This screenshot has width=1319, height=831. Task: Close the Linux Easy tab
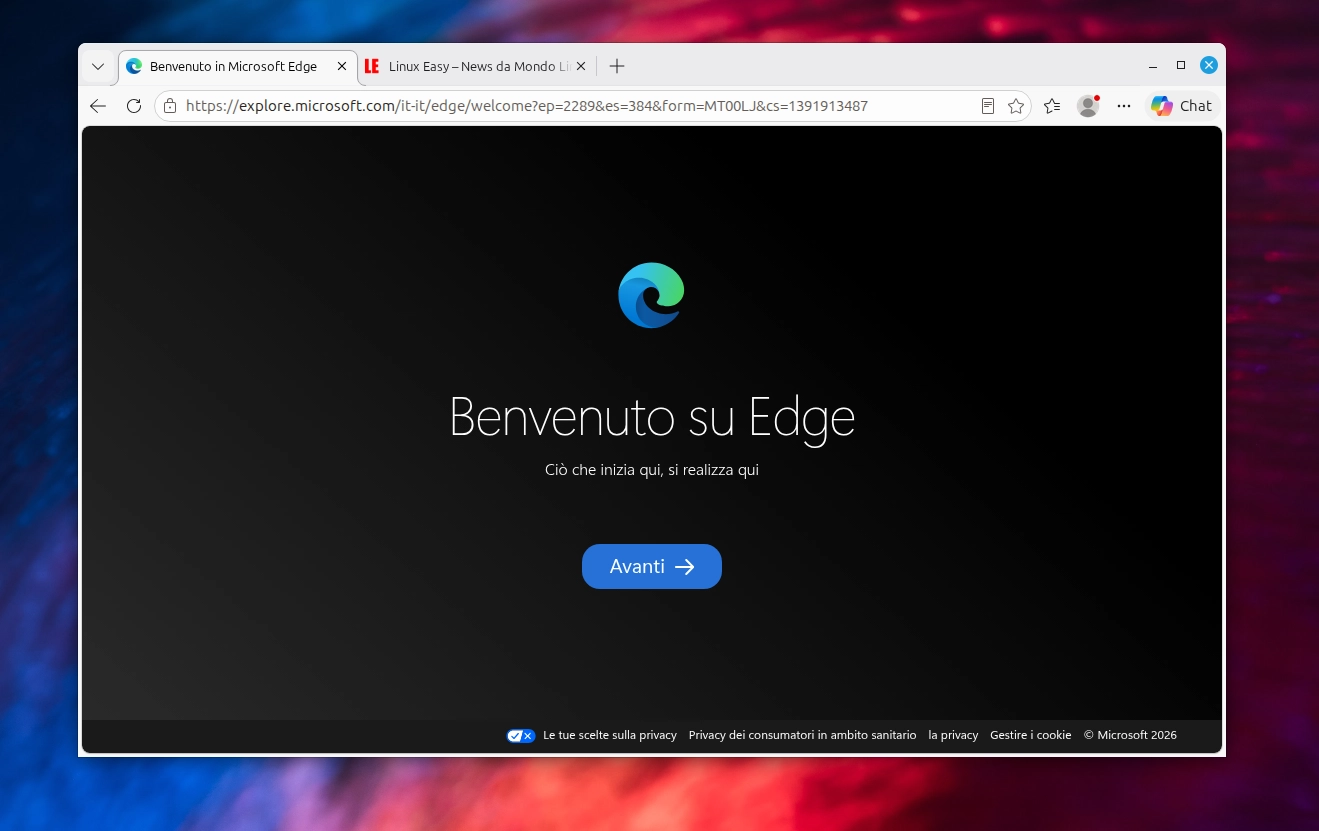click(580, 66)
